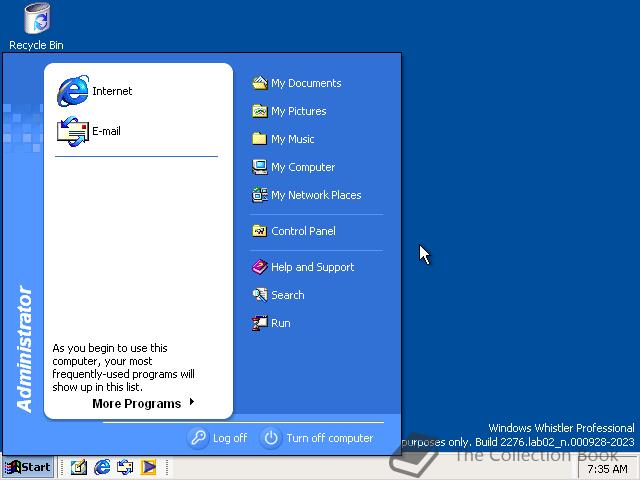Open My Pictures text entry

click(x=299, y=111)
